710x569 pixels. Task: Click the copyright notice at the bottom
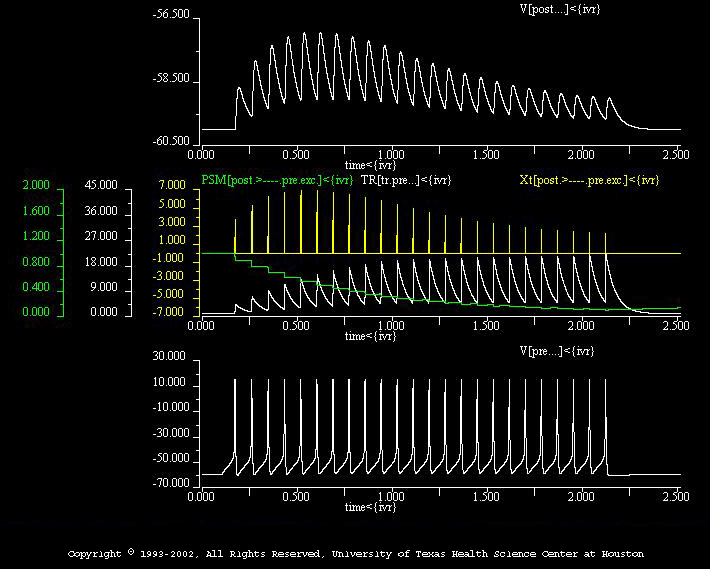click(355, 553)
